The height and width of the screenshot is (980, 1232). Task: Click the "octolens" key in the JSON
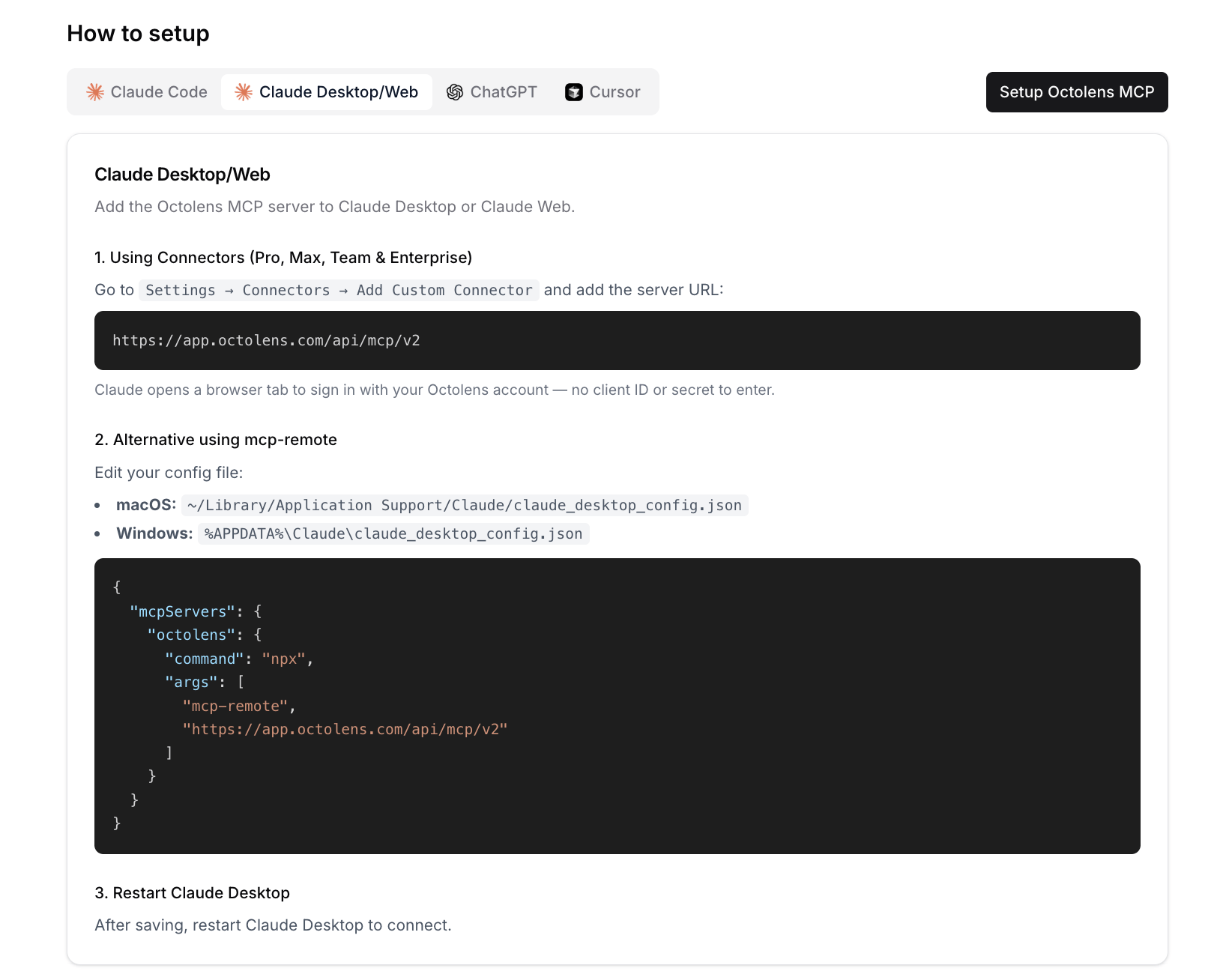(x=191, y=635)
